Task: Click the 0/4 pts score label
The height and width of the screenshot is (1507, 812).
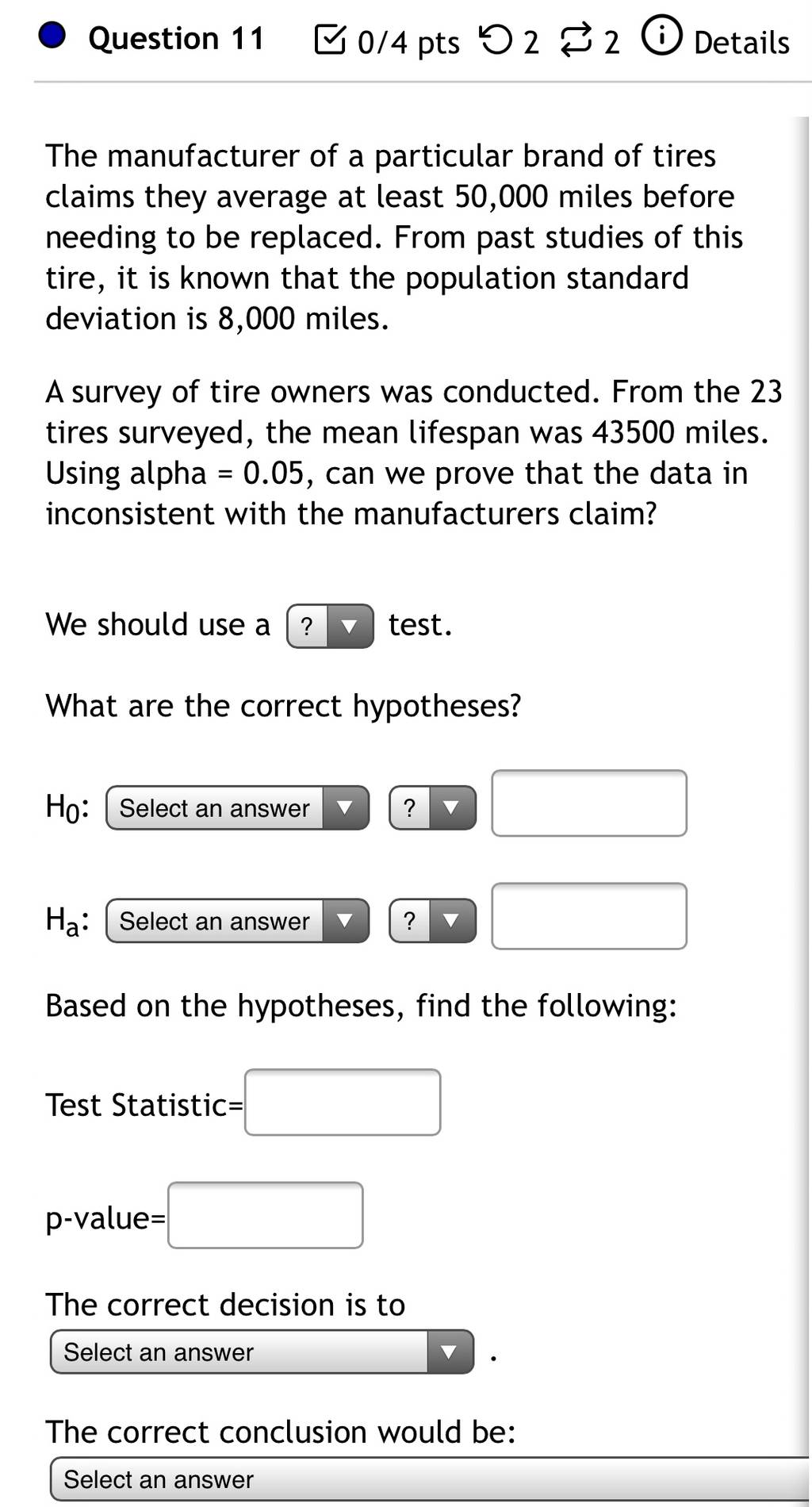Action: 408,43
